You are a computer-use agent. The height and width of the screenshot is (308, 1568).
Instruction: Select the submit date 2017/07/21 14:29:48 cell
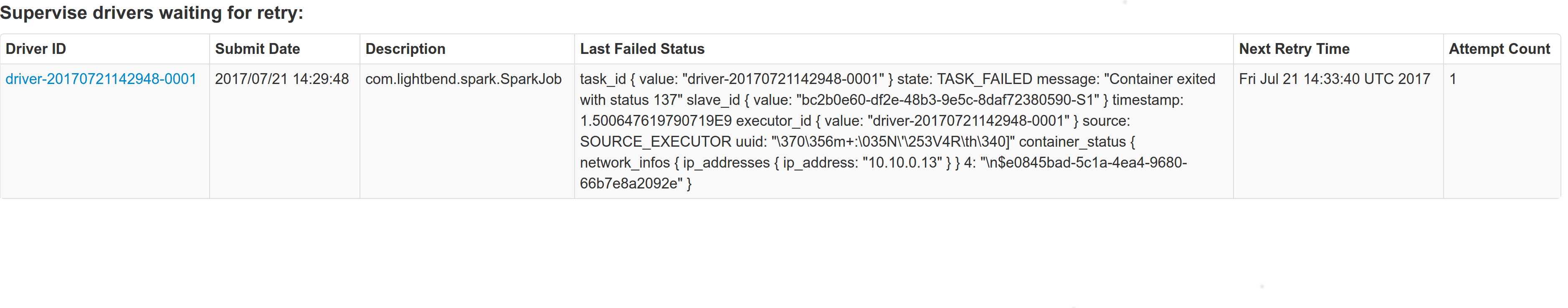coord(282,79)
